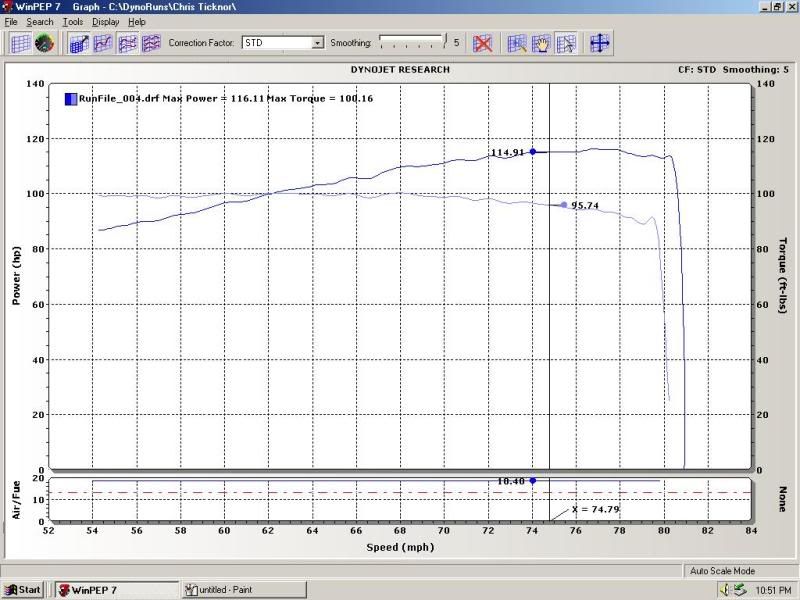Minimize the WinPEP window

pos(765,7)
